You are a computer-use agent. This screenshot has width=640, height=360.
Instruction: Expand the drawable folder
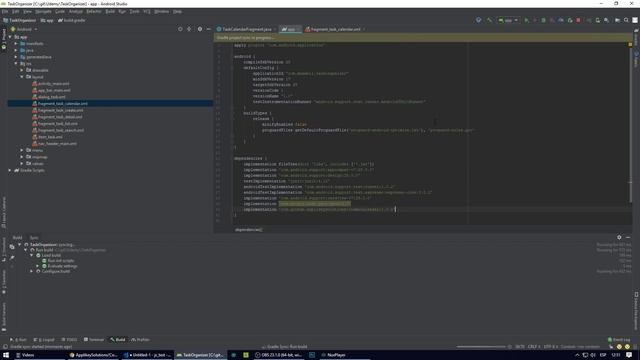coord(22,70)
